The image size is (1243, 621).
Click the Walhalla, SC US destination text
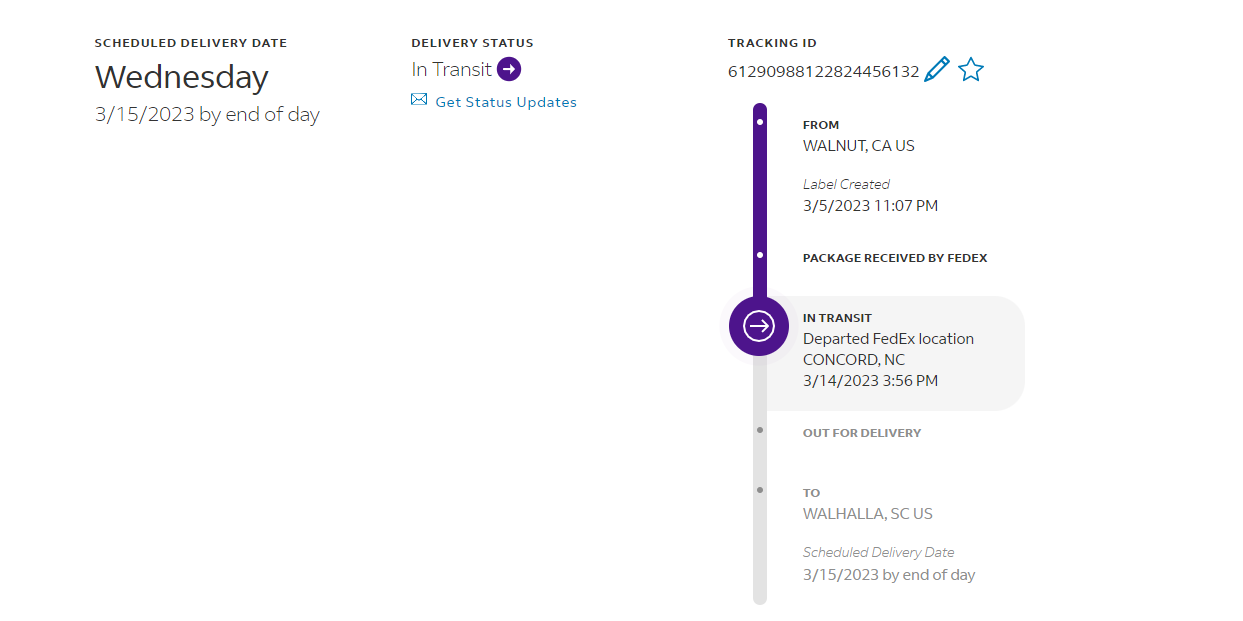pos(867,514)
